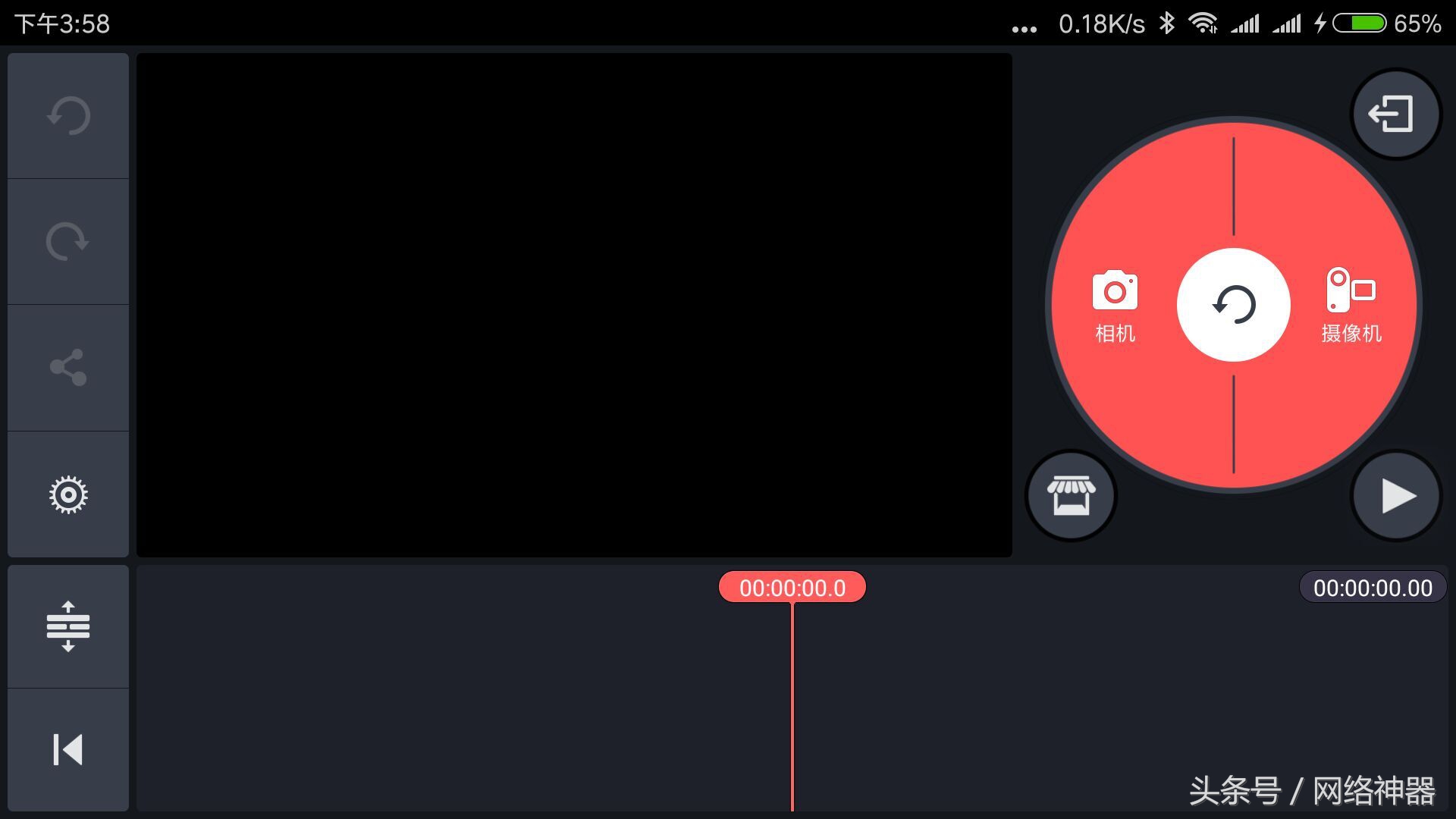Tap the battery indicator in the status bar

[1359, 24]
